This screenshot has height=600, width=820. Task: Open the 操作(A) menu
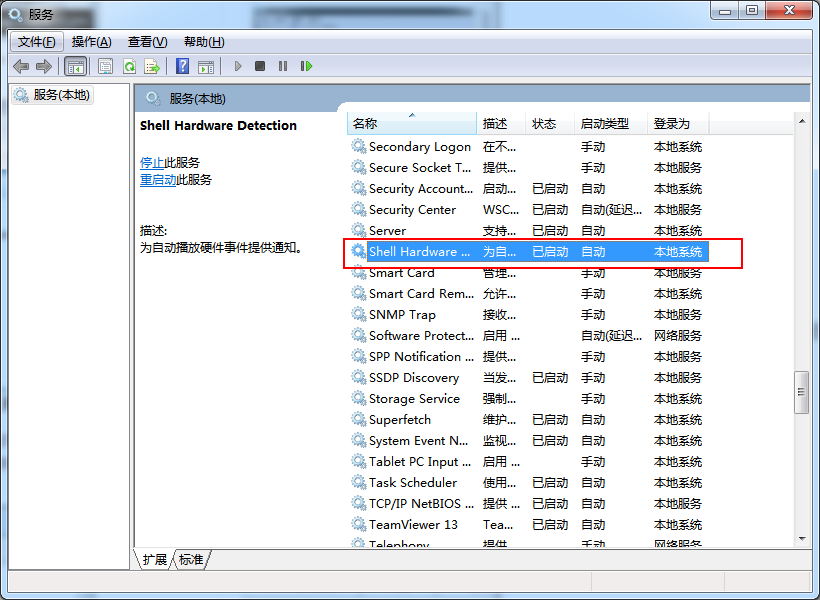click(91, 41)
